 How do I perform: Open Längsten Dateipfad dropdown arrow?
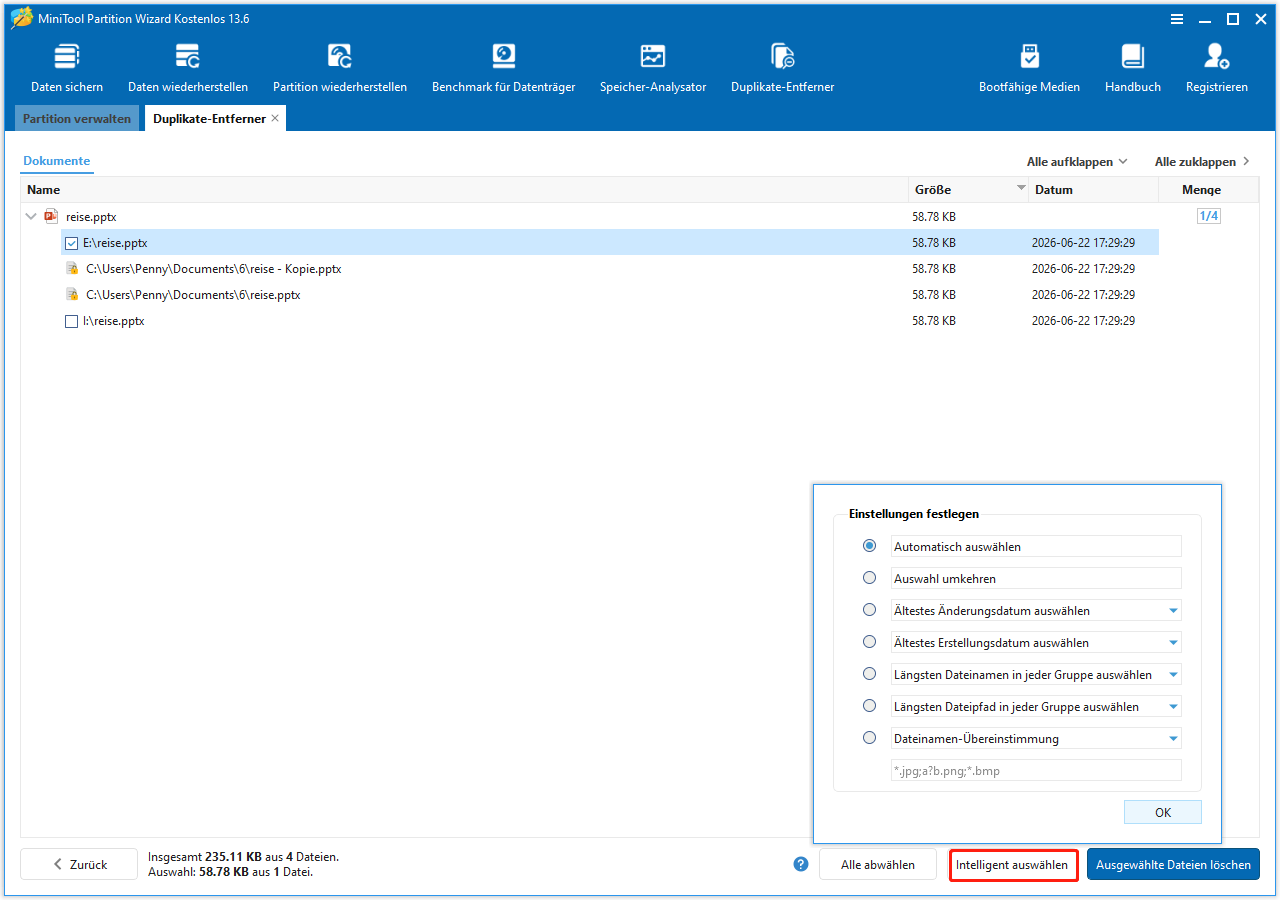tap(1173, 706)
